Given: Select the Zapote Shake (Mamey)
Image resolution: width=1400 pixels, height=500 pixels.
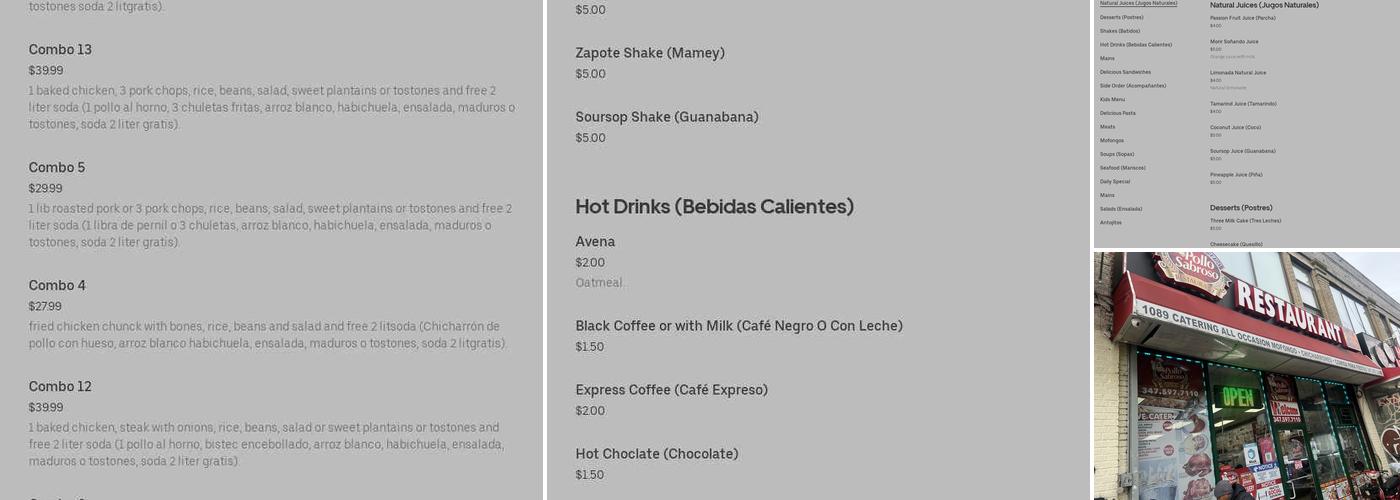Looking at the screenshot, I should (650, 63).
